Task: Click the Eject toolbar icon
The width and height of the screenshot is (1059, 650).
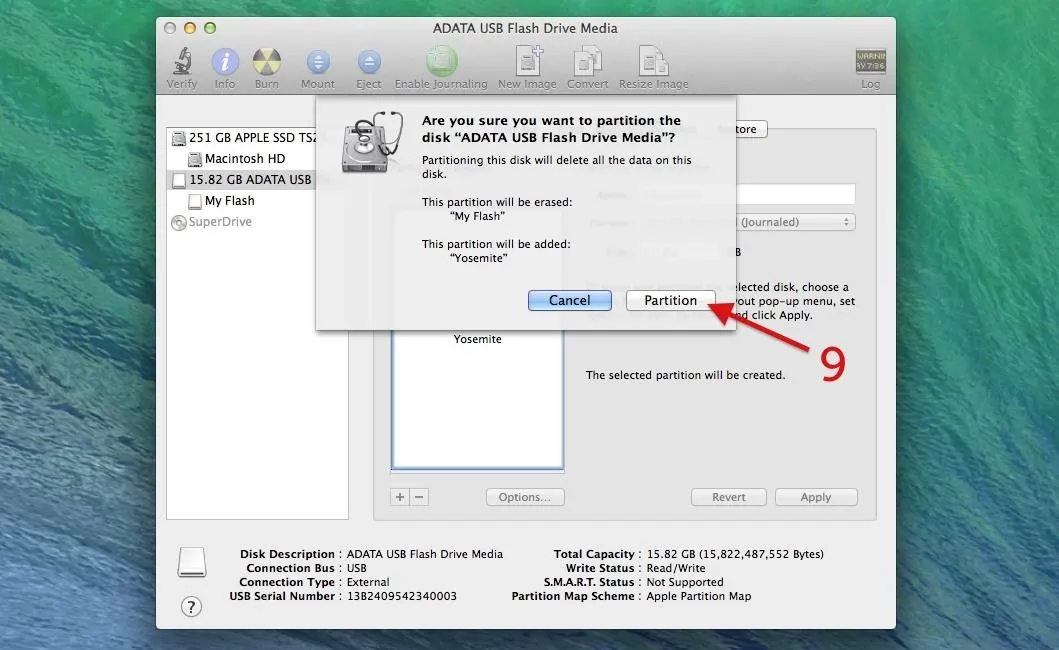Action: coord(369,62)
